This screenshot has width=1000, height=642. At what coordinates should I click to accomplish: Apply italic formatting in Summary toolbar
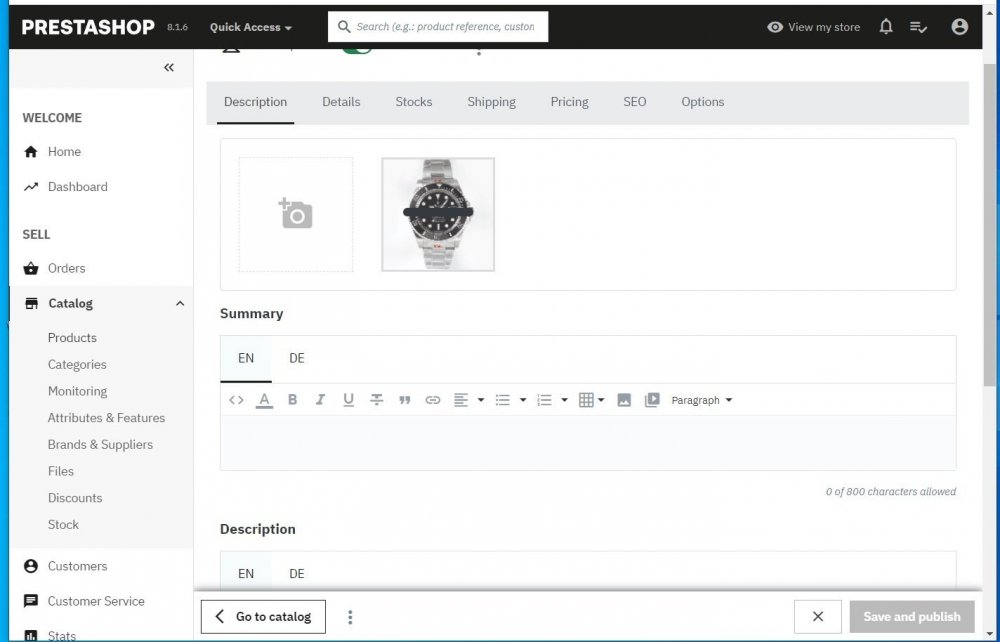[x=320, y=400]
